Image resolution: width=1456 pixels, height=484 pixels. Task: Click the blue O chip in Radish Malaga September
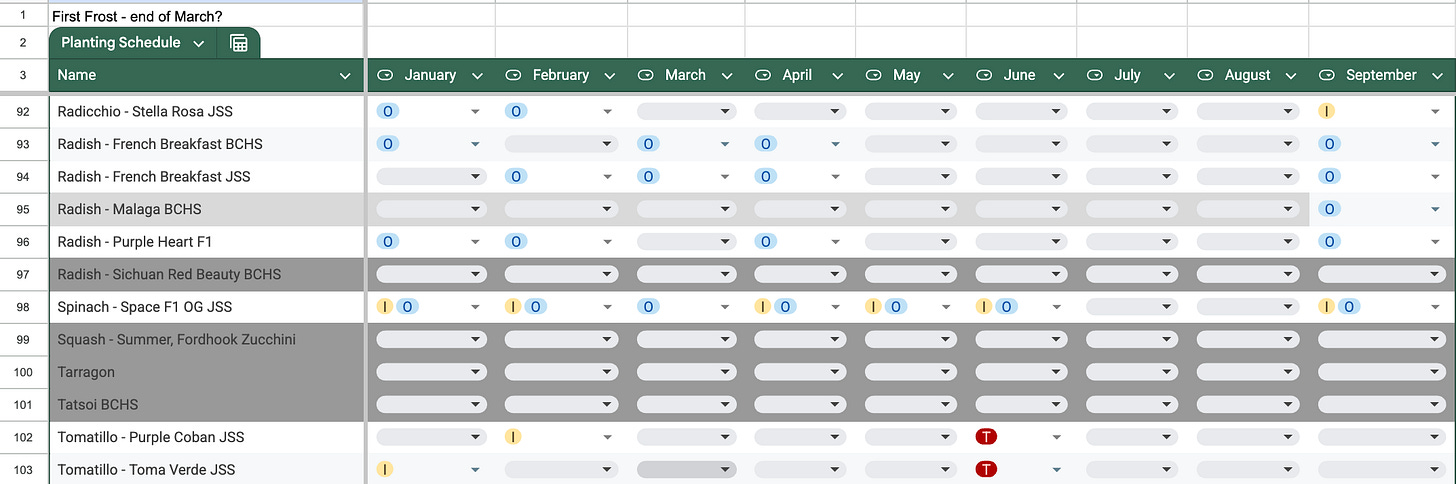point(1330,209)
